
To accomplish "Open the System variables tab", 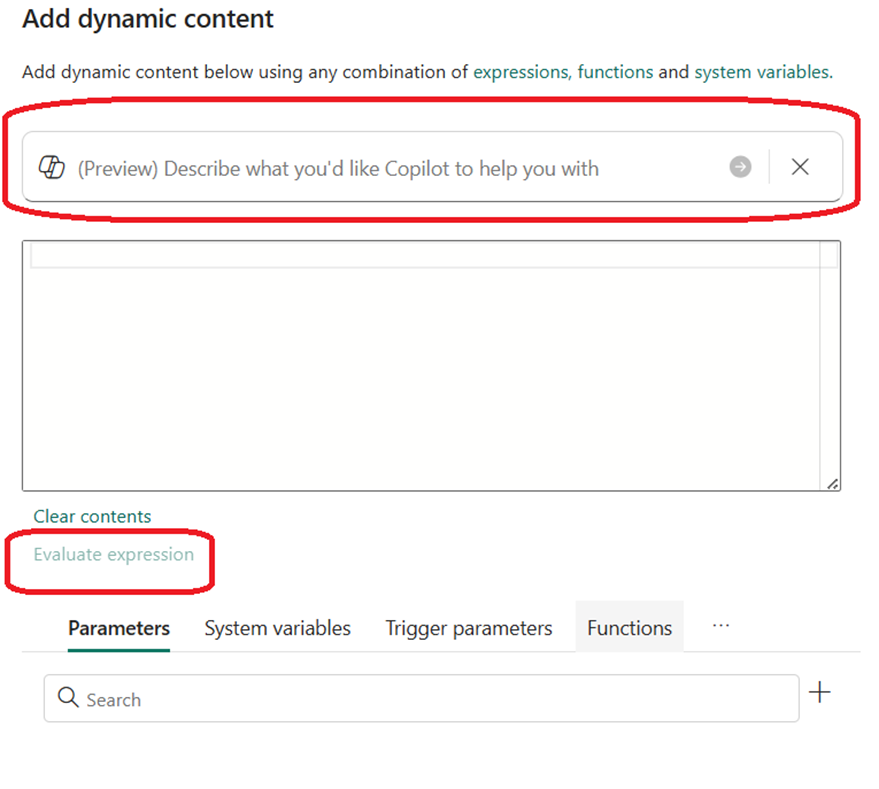I will pyautogui.click(x=277, y=628).
